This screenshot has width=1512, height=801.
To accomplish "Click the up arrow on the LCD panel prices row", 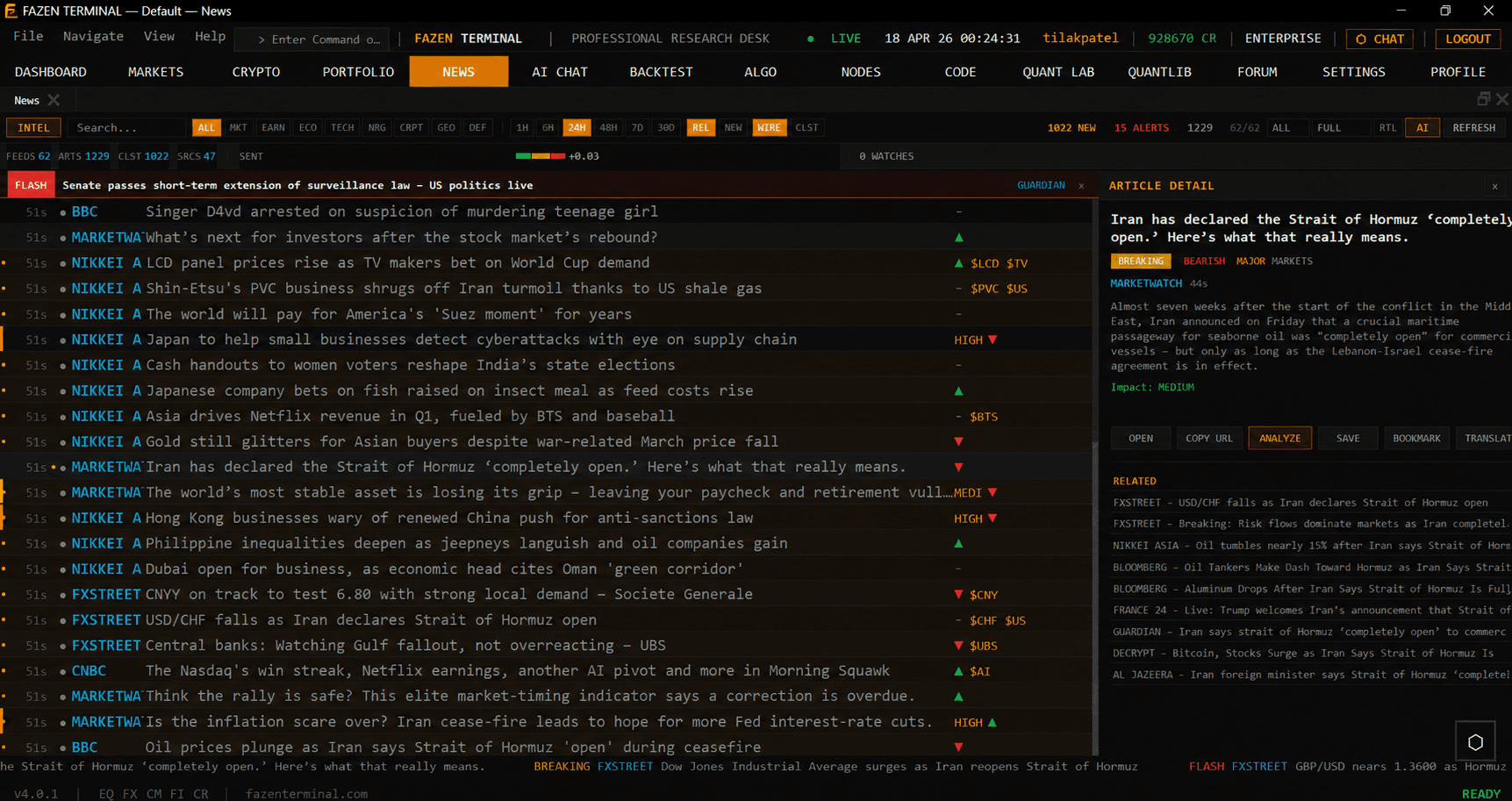I will click(958, 263).
